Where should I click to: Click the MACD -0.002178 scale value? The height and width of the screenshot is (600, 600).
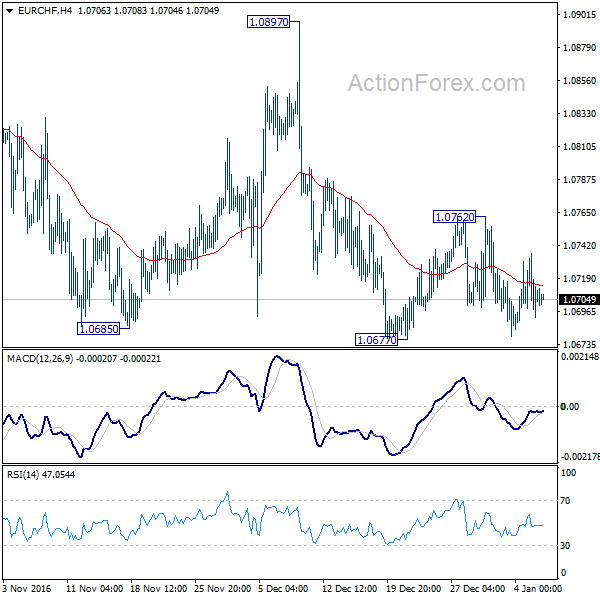[x=579, y=457]
